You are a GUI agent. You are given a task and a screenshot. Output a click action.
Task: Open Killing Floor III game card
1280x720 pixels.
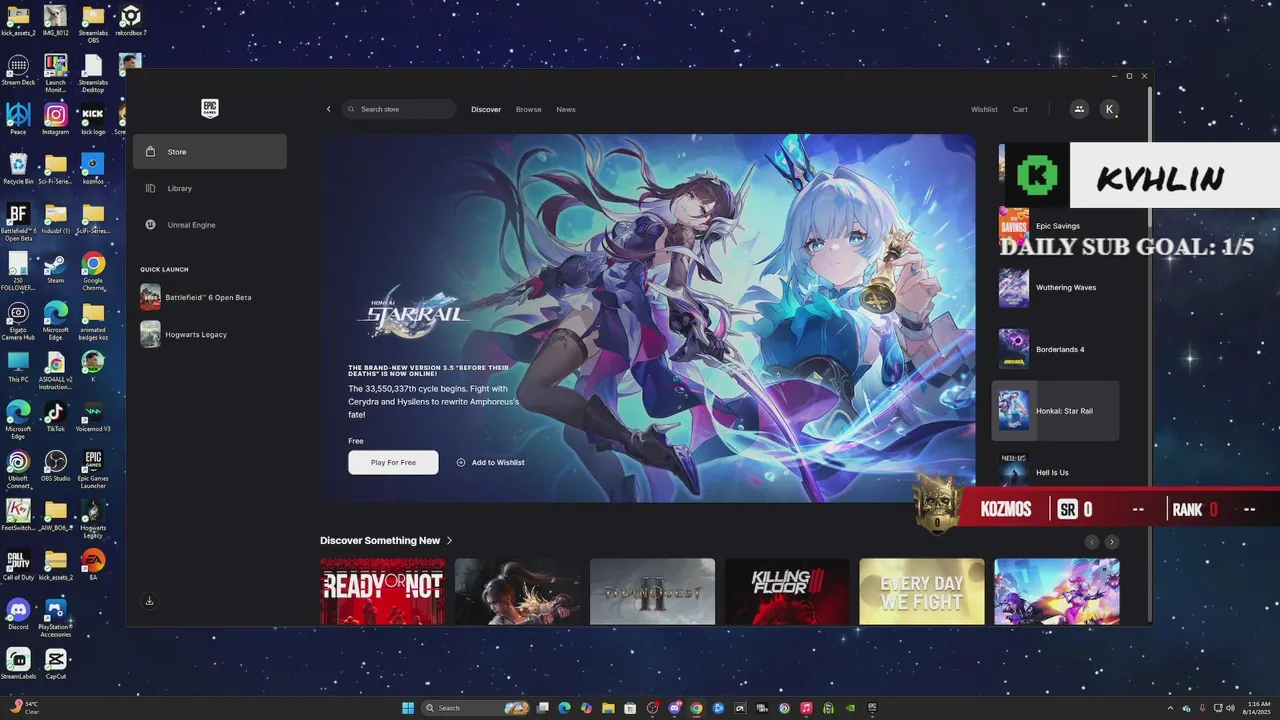787,592
